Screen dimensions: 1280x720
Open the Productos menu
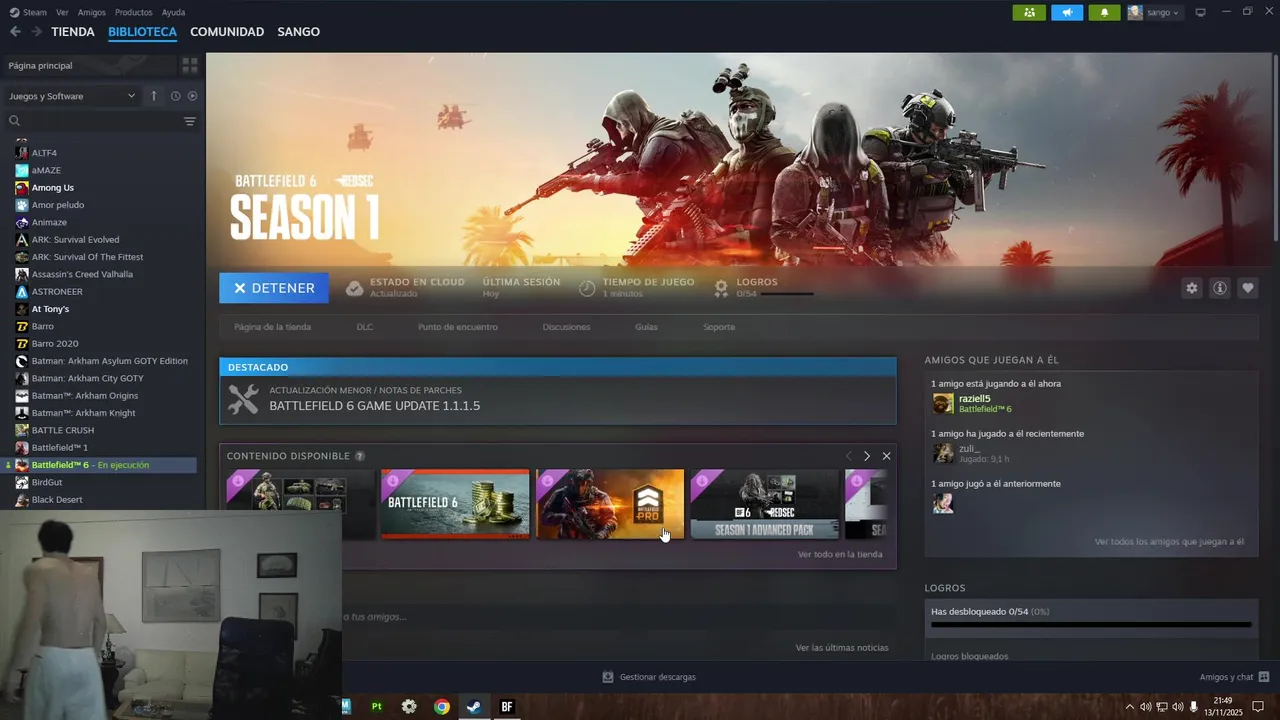(134, 12)
